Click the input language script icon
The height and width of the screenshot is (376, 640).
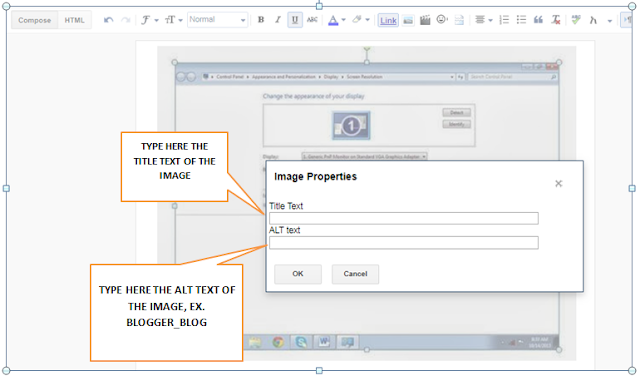pos(593,20)
